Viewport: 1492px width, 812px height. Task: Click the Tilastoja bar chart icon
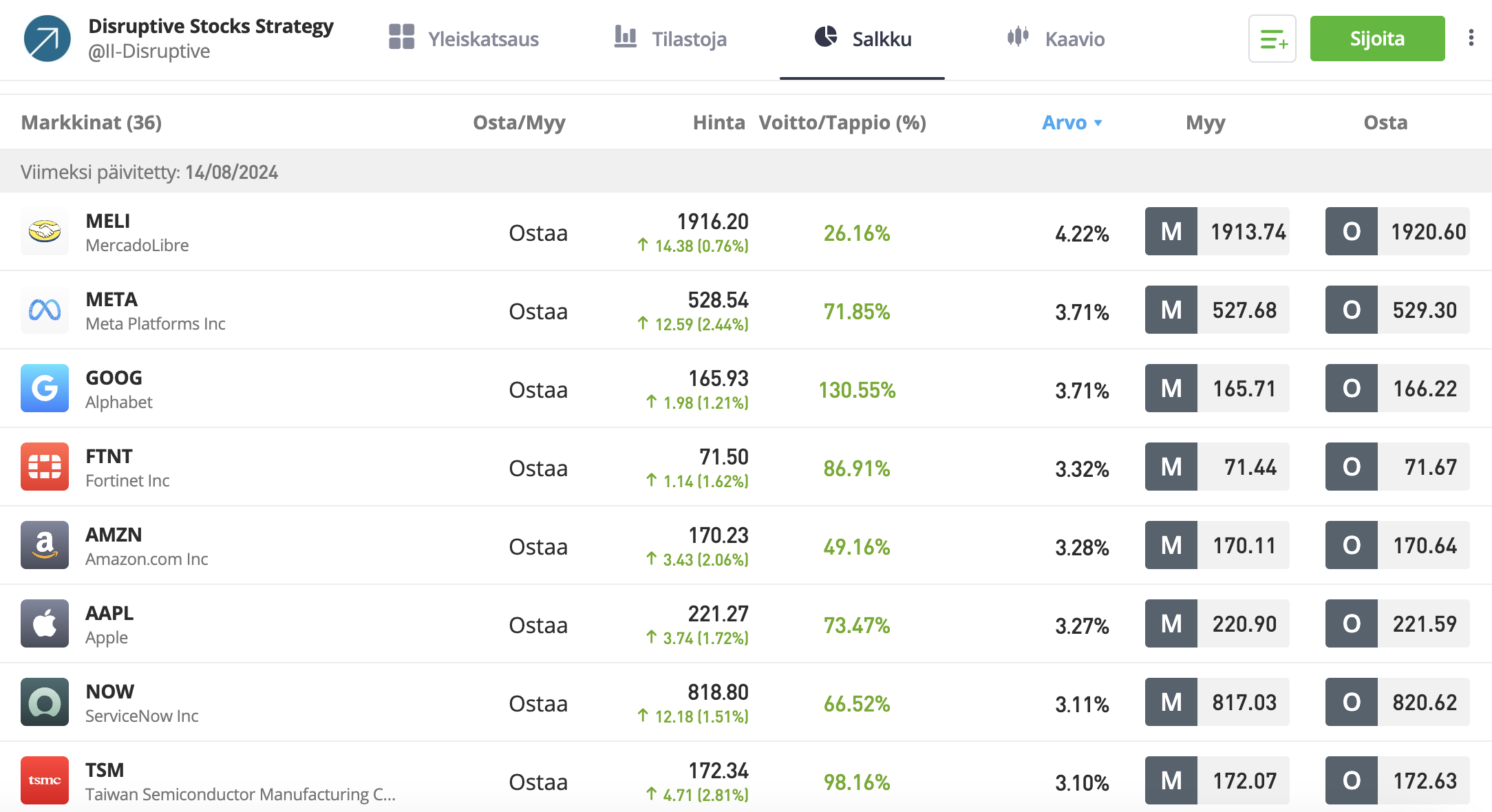click(x=625, y=36)
